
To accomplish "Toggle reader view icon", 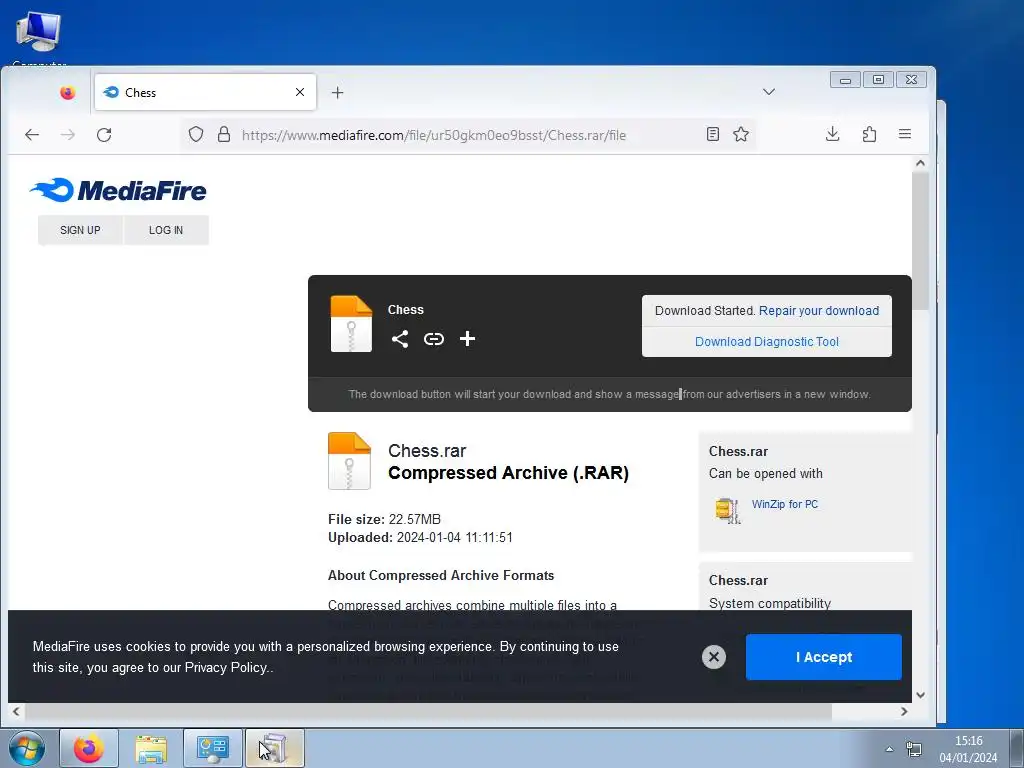I will (713, 134).
